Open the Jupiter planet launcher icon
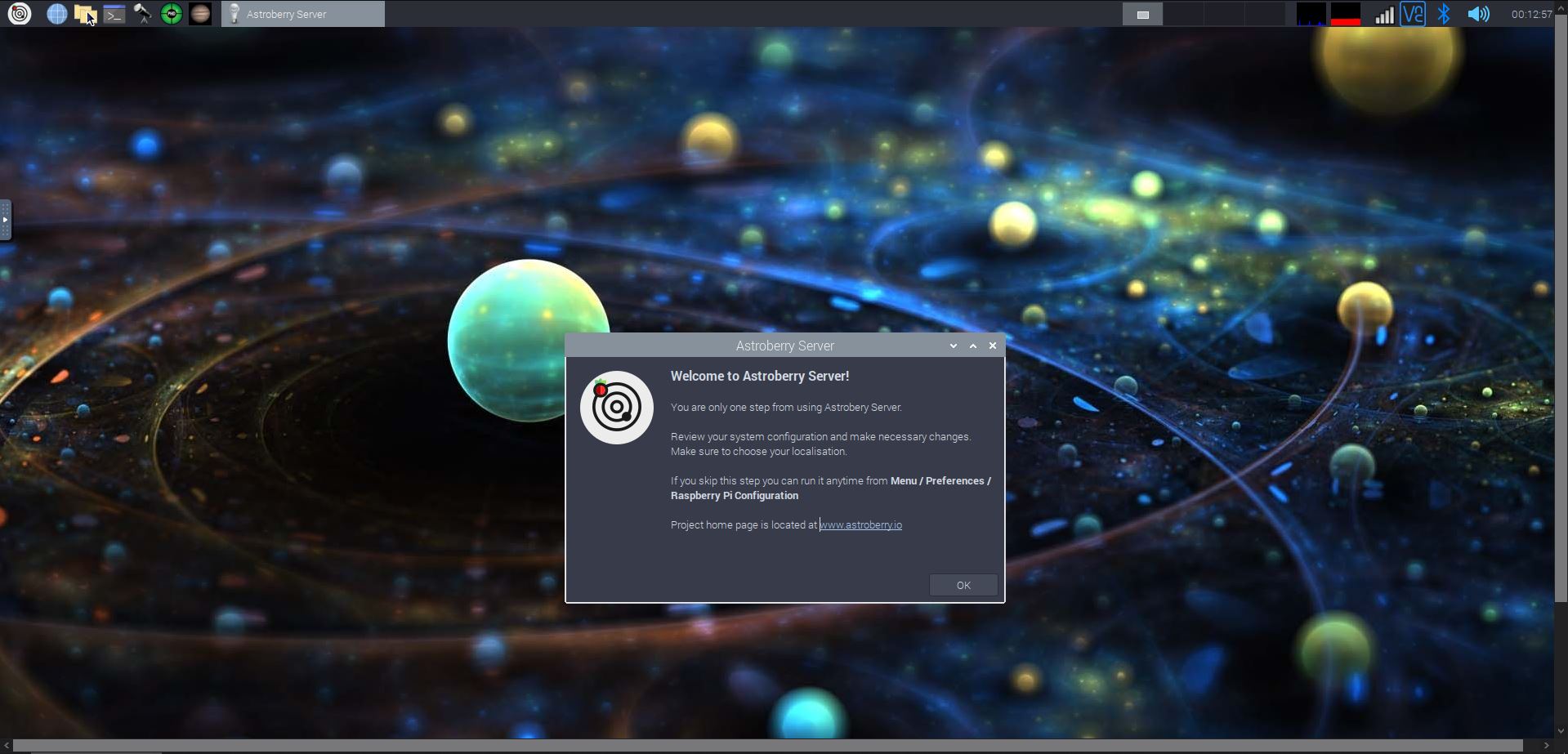Screen dimensions: 1568x754 [x=200, y=14]
